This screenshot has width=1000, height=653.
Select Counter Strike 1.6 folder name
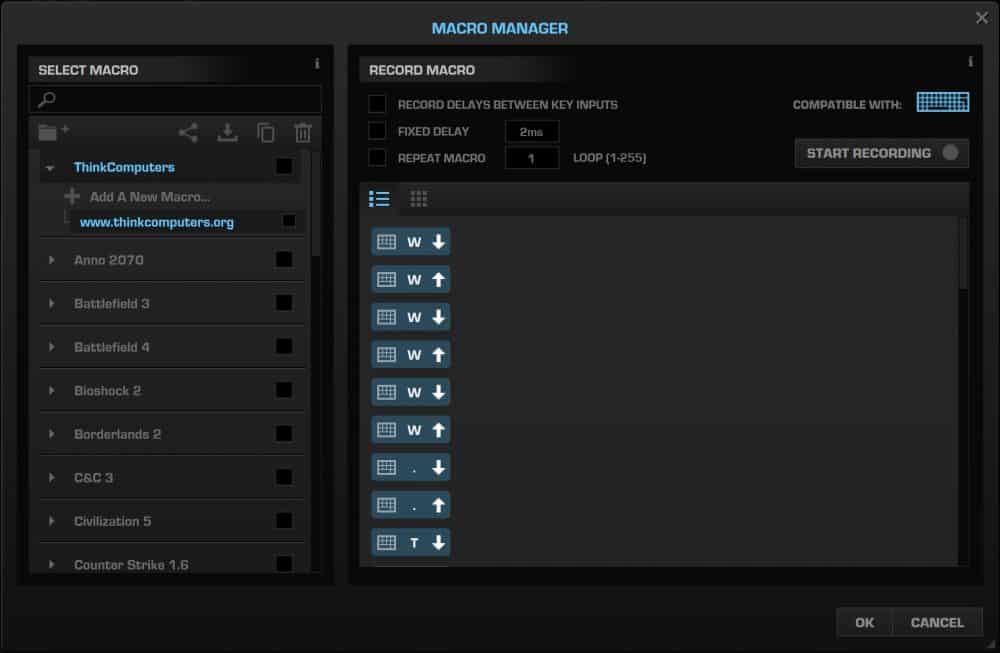click(x=131, y=564)
